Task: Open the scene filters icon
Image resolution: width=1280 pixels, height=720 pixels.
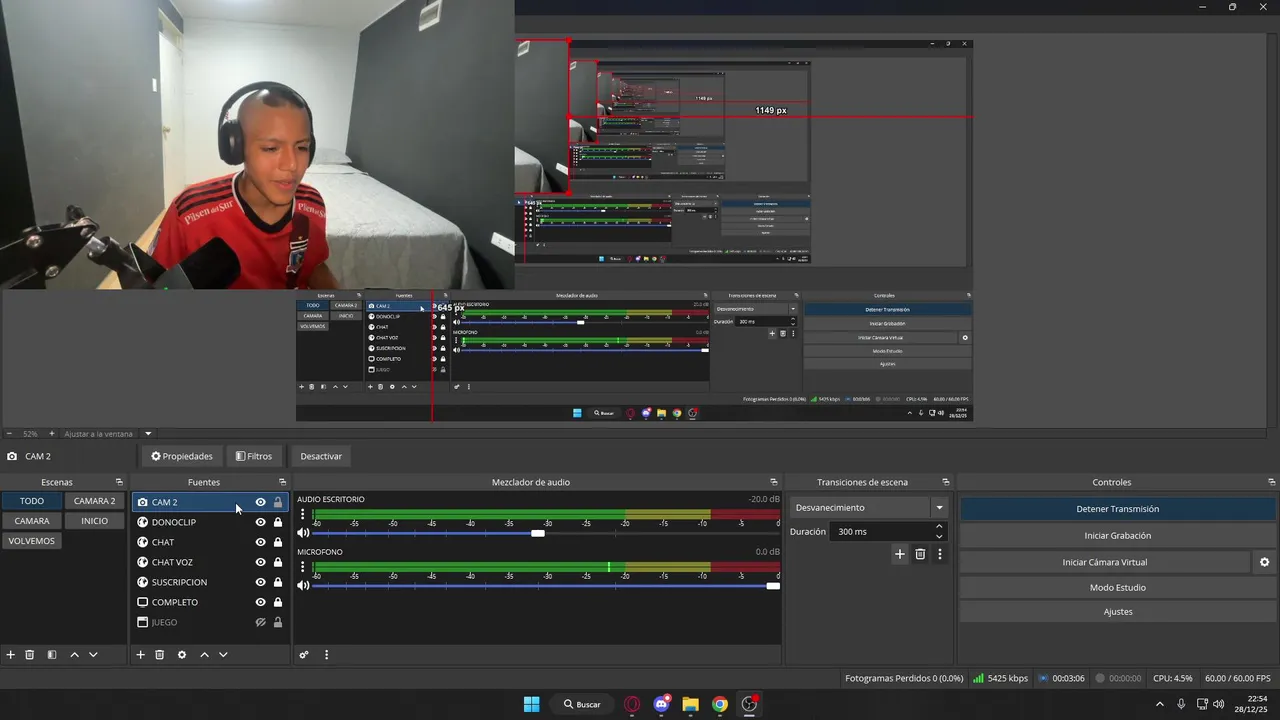Action: click(52, 655)
